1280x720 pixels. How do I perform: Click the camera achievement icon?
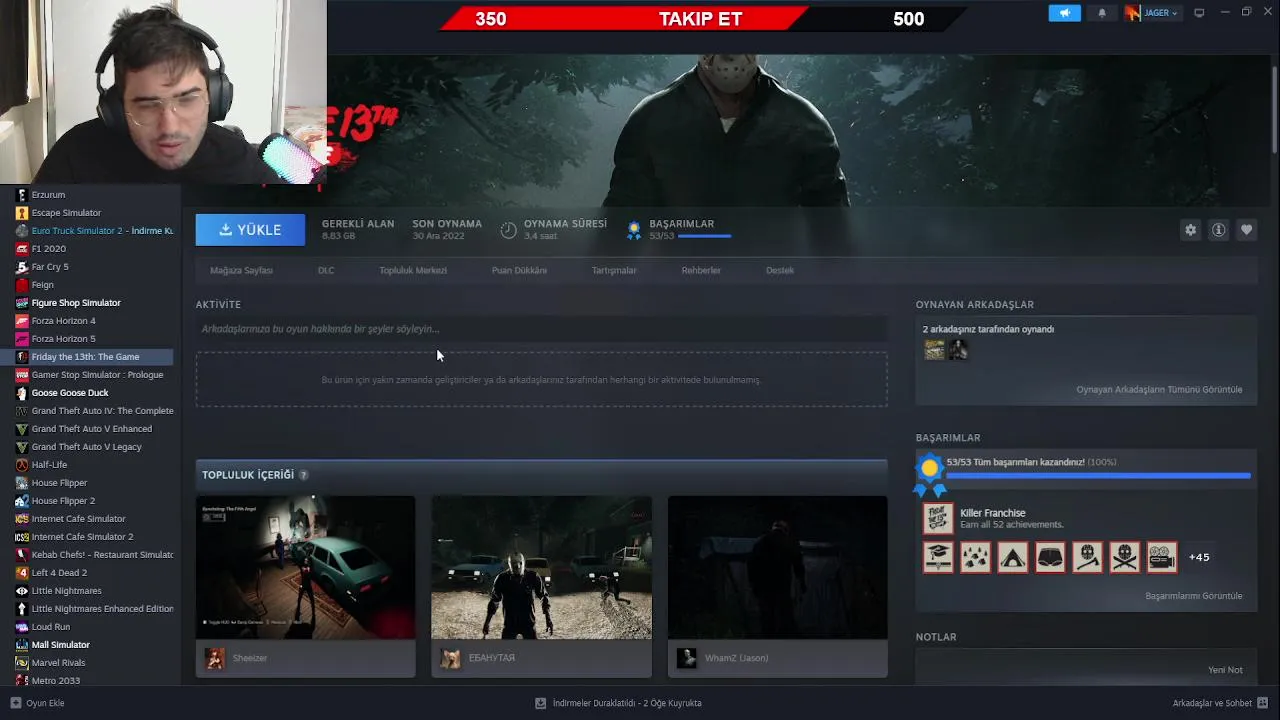tap(1162, 557)
